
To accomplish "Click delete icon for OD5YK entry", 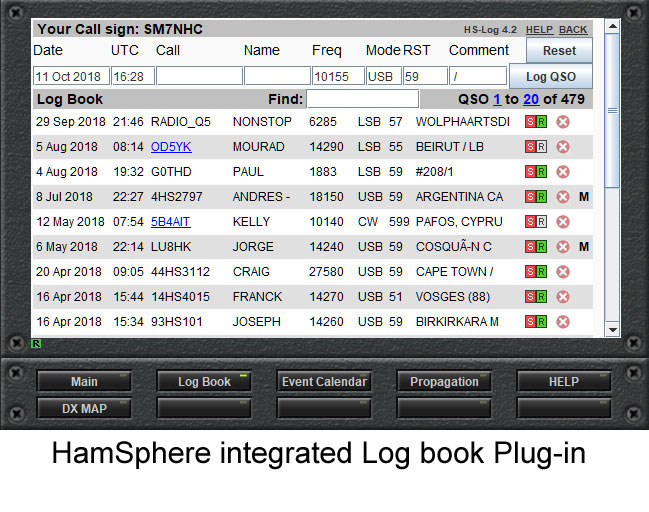I will (563, 147).
